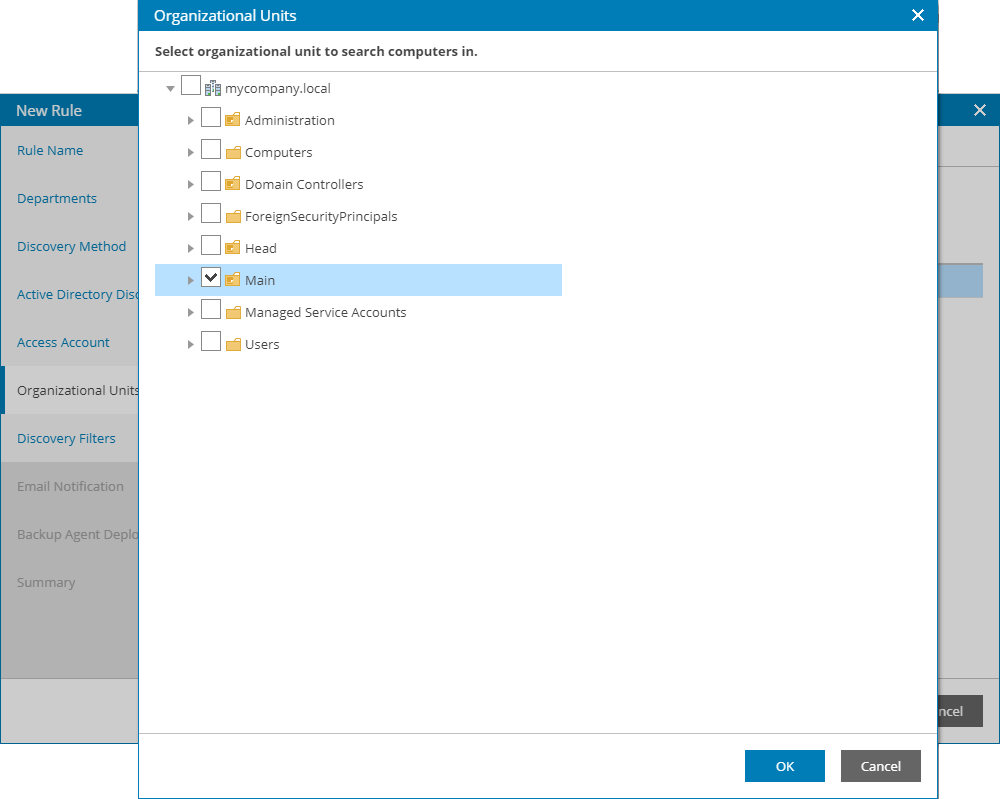Collapse the mycompany.local tree node

coord(171,88)
